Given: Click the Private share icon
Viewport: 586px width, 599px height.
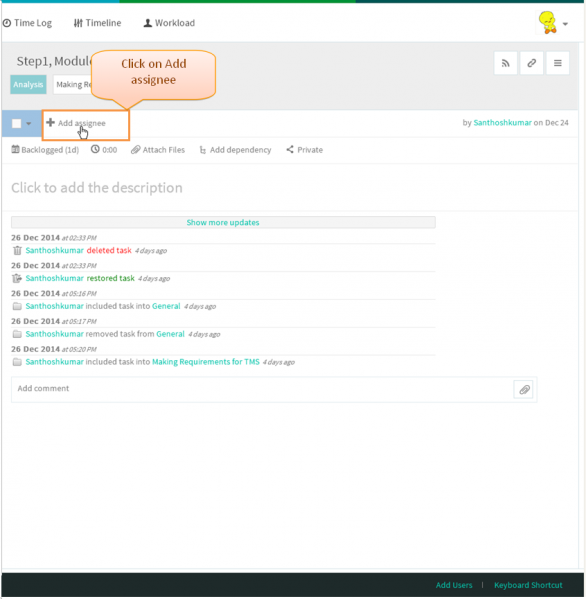Looking at the screenshot, I should (290, 149).
